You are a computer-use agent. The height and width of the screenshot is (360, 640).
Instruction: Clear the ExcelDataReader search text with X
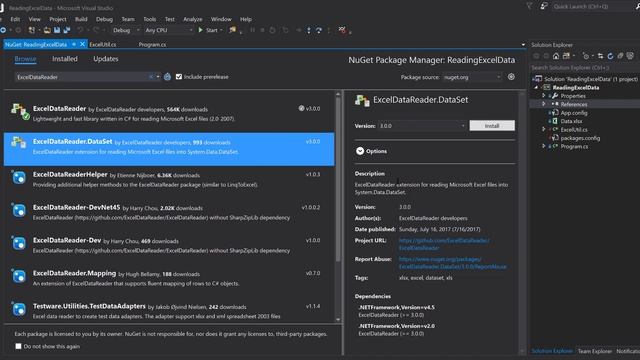click(151, 77)
